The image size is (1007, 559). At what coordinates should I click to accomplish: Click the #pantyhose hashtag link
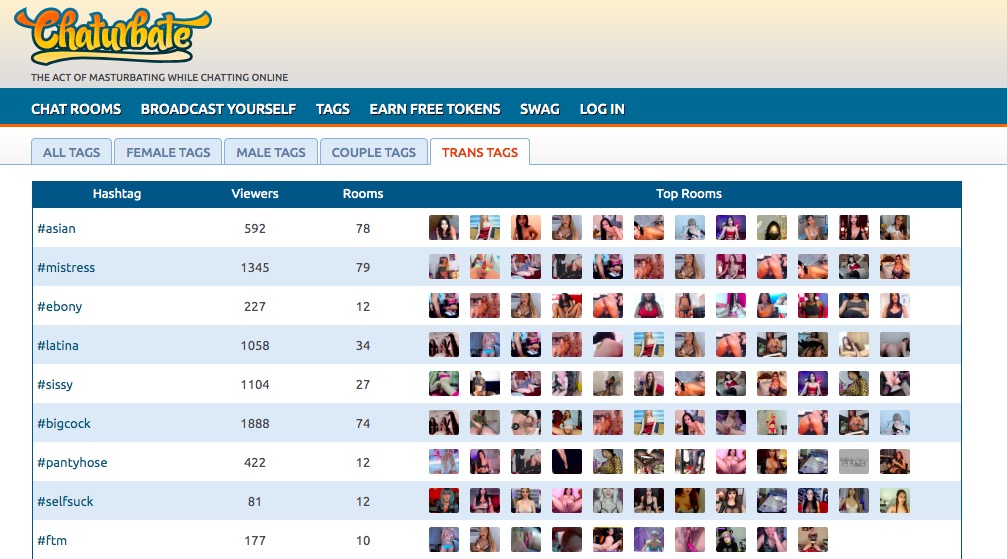72,462
